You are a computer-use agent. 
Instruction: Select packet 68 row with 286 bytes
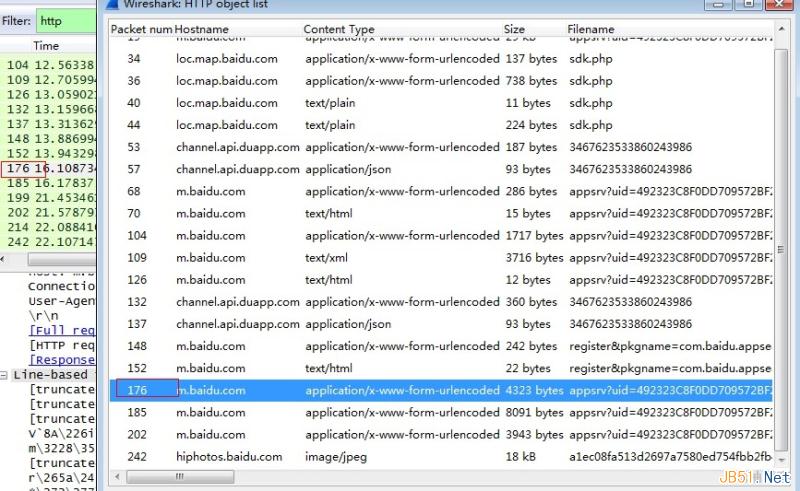pyautogui.click(x=441, y=191)
